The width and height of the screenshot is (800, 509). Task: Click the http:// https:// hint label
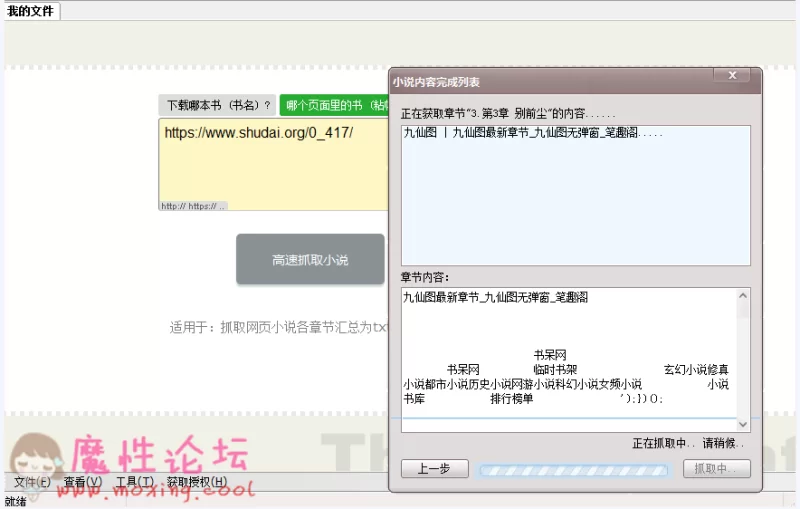pyautogui.click(x=193, y=206)
